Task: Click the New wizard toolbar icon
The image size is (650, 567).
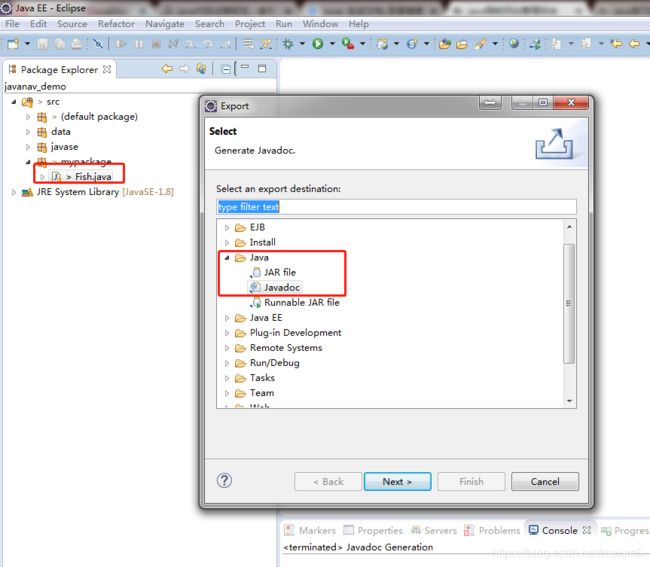Action: [13, 44]
